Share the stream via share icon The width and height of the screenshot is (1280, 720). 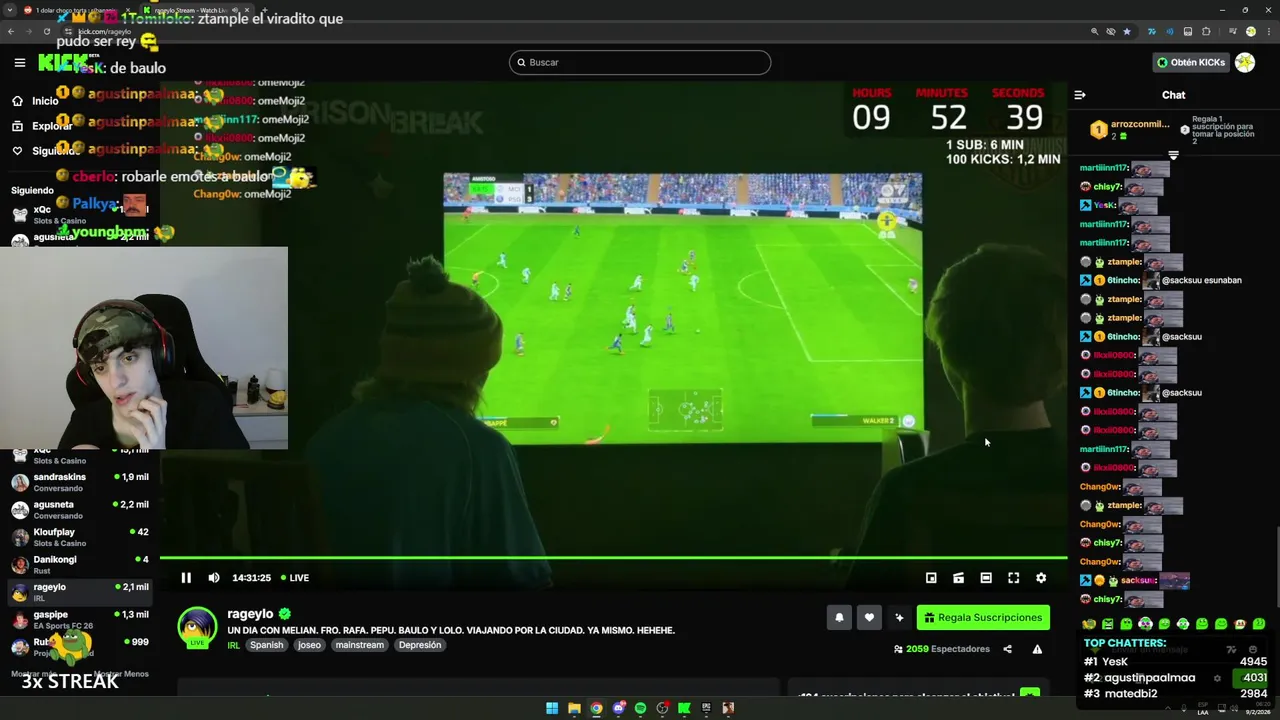(x=1007, y=649)
